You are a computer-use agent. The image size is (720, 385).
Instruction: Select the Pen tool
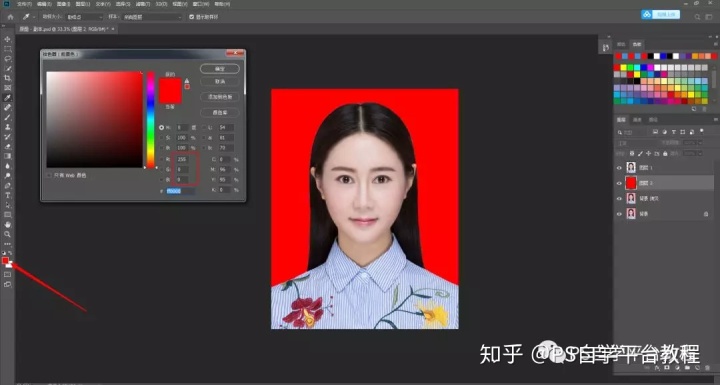[7, 186]
